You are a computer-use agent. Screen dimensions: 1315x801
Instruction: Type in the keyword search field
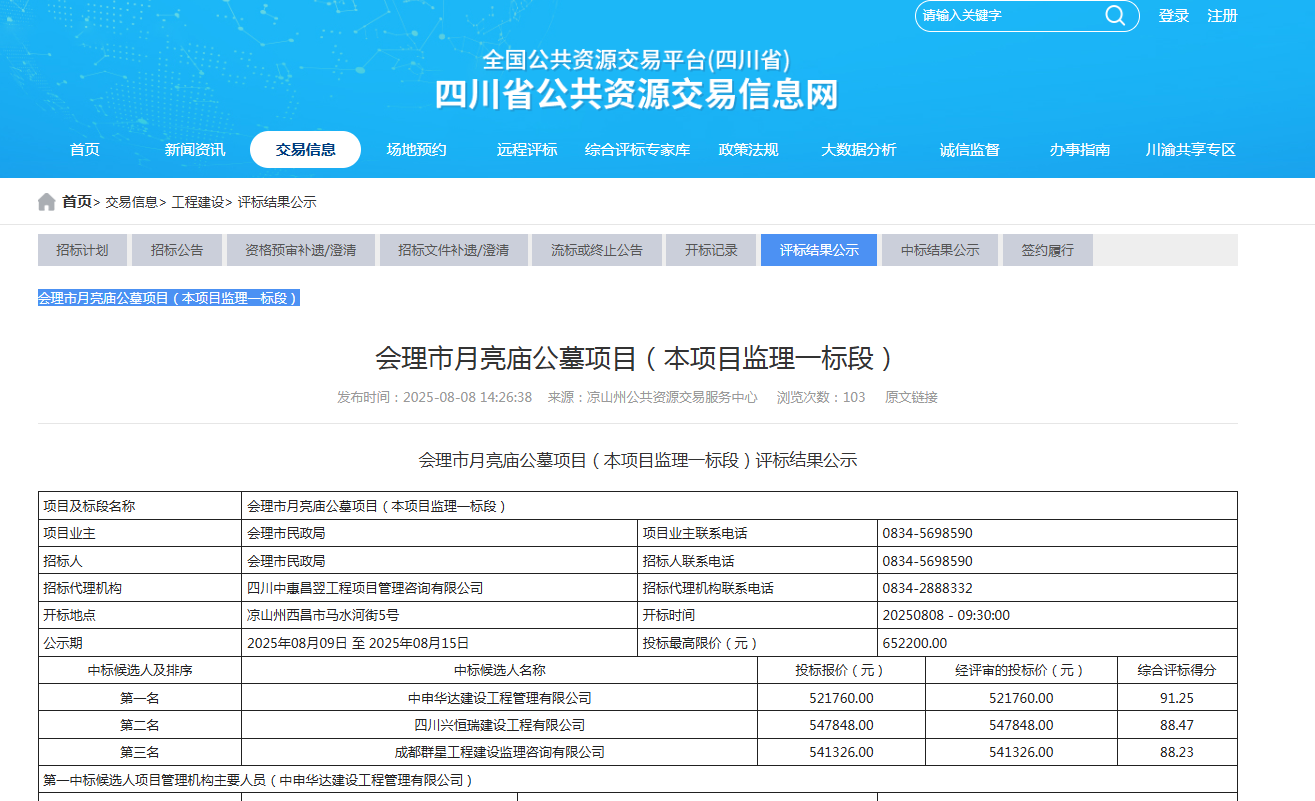1005,16
